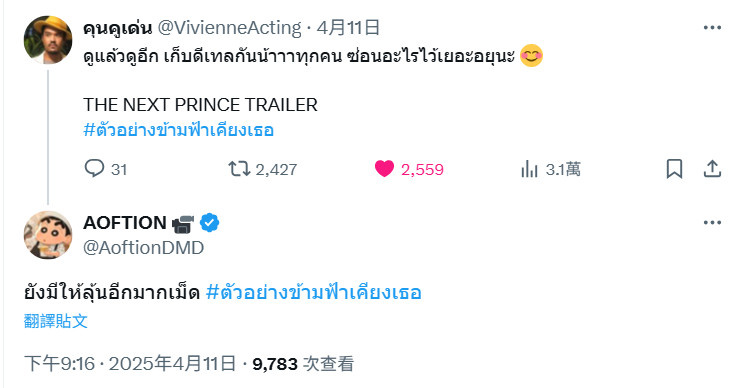
Task: Open more options for VivienneActing tweet
Action: coord(712,28)
